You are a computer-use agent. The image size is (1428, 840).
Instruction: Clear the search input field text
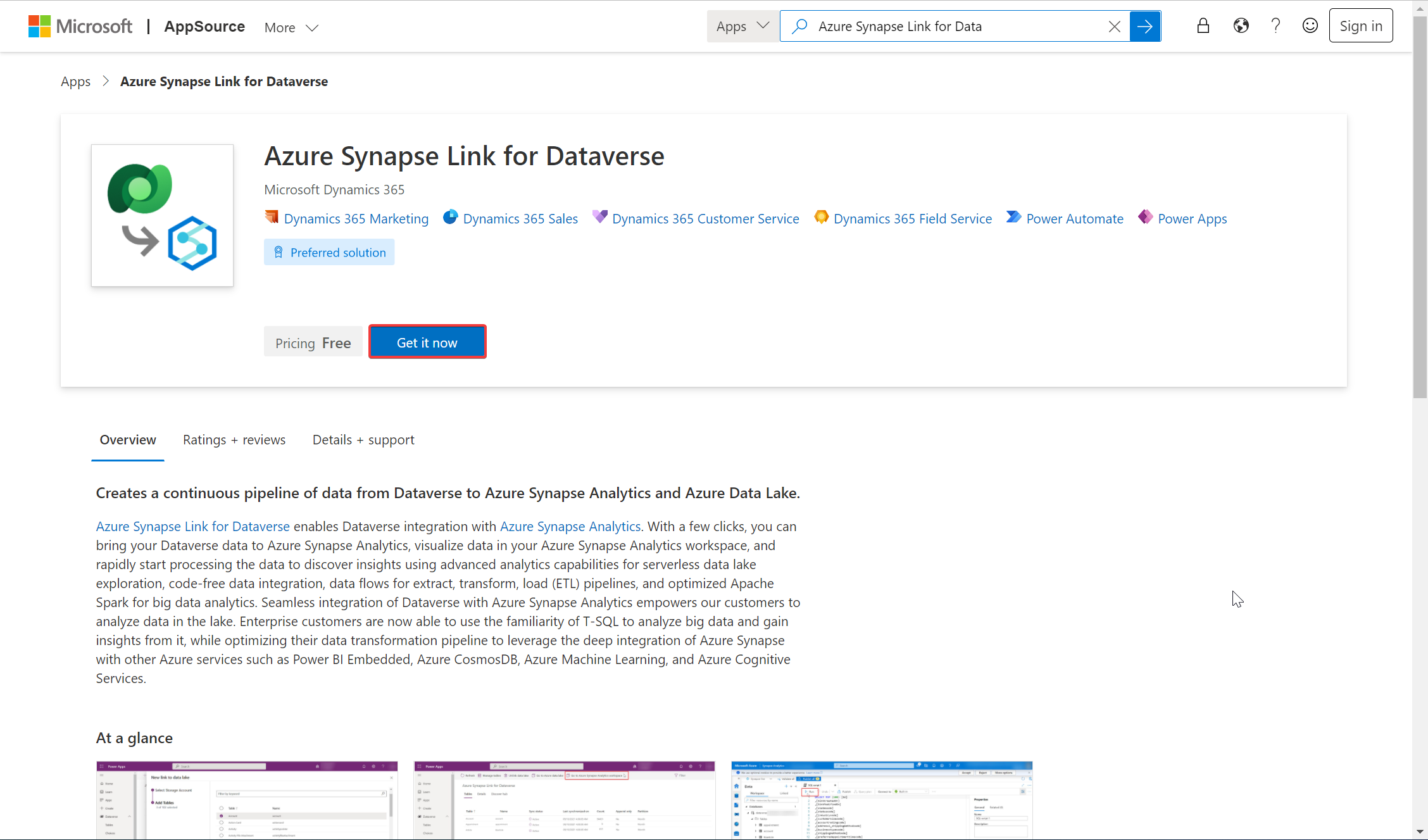pos(1116,26)
